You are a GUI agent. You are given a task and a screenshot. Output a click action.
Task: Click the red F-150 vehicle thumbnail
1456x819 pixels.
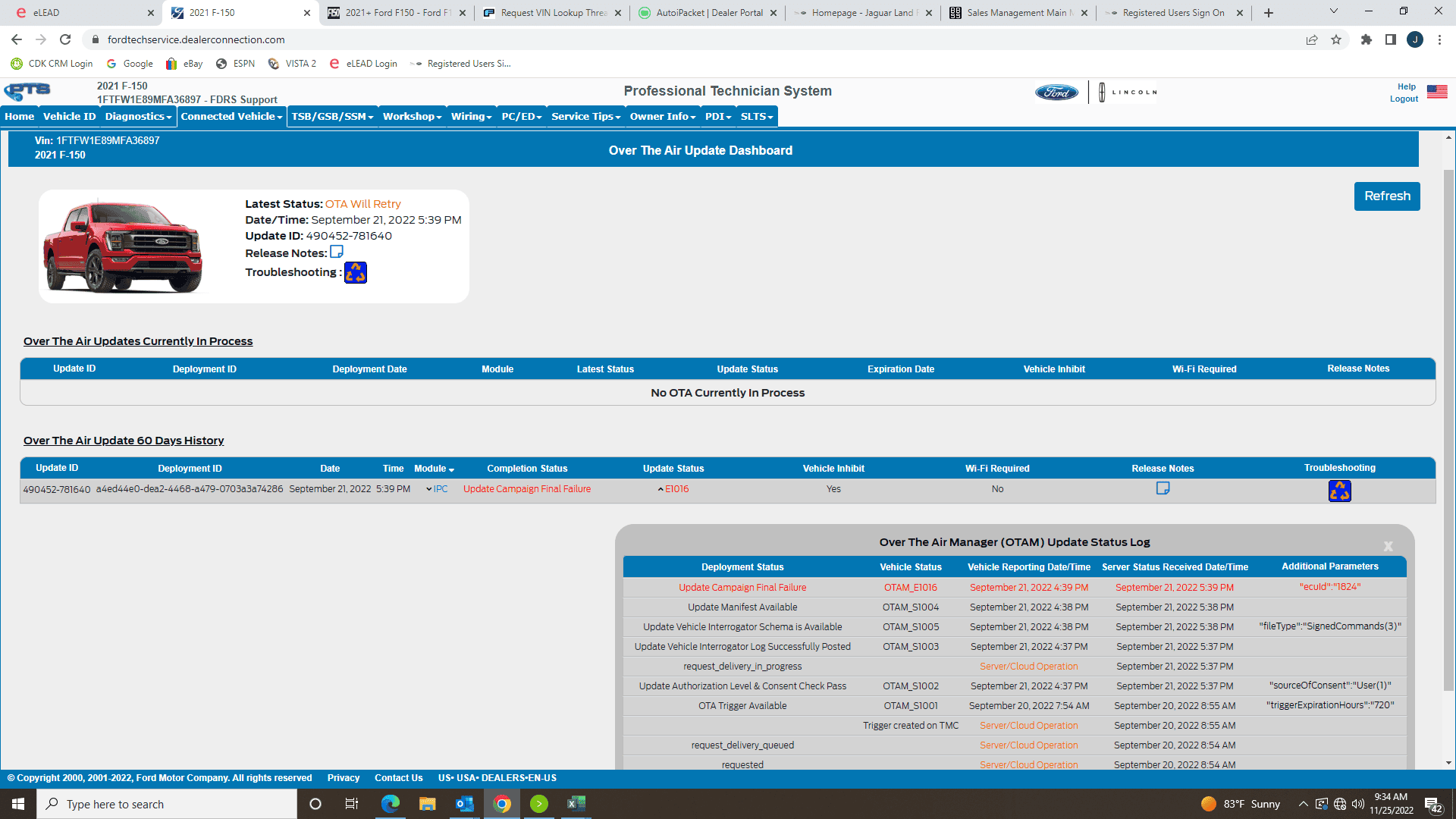(124, 246)
